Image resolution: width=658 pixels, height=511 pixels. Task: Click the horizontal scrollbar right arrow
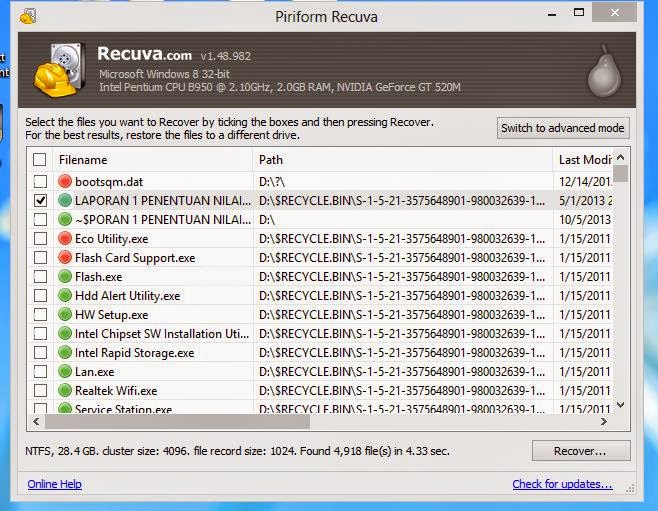pyautogui.click(x=604, y=421)
